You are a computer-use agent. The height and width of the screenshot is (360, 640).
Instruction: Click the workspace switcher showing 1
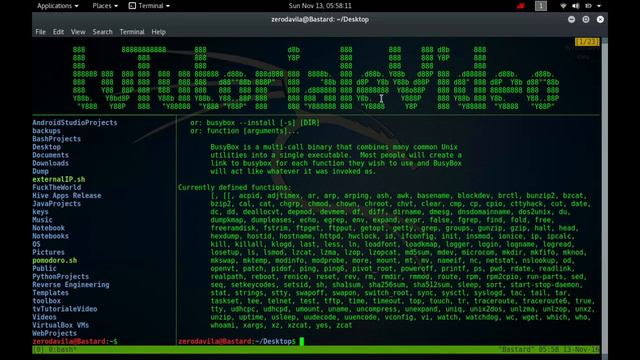[x=541, y=6]
